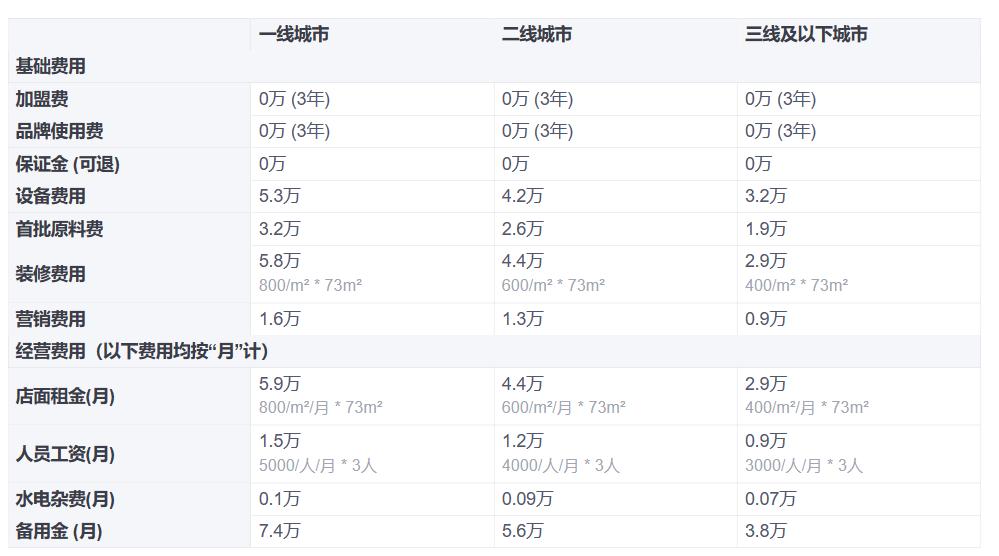Click the 基础费用 section heading
Screen dimensions: 999x556
coord(50,66)
